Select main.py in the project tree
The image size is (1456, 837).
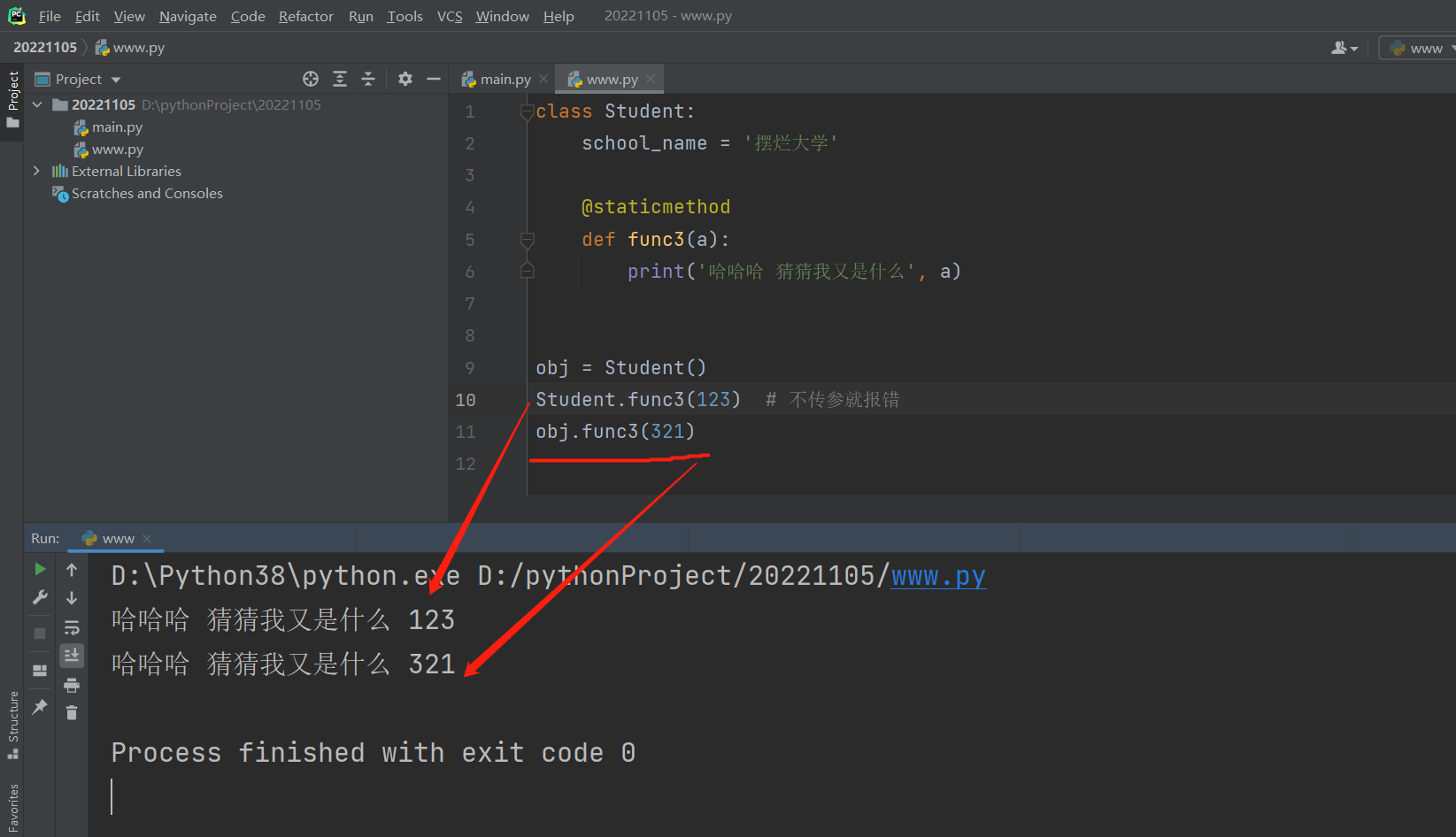[108, 127]
